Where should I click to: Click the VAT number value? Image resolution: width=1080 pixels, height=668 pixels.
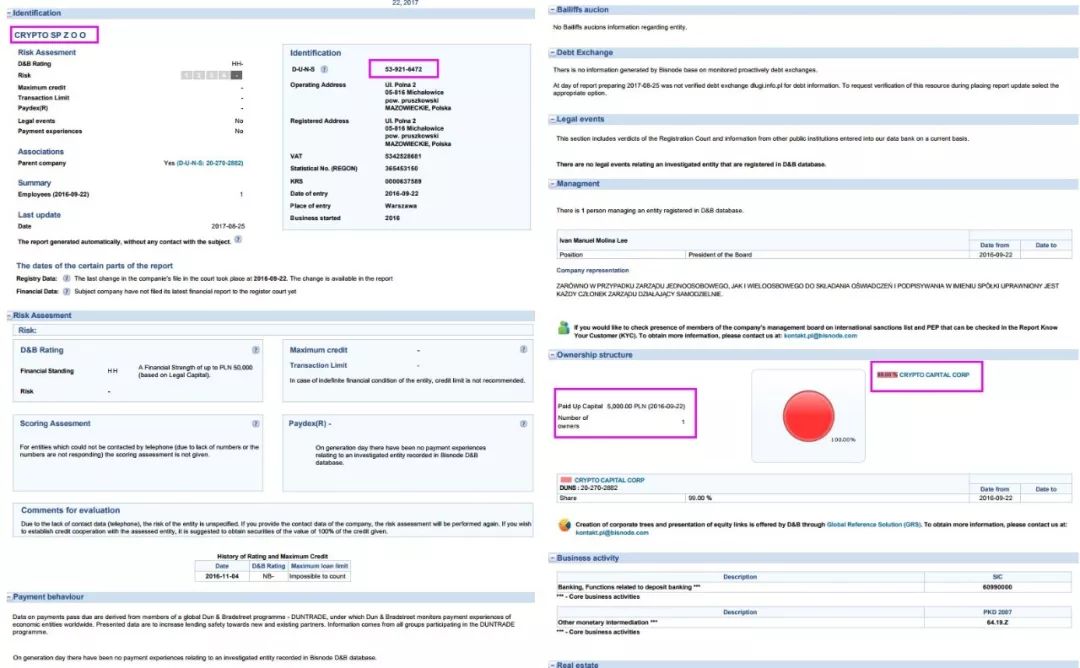pyautogui.click(x=403, y=156)
